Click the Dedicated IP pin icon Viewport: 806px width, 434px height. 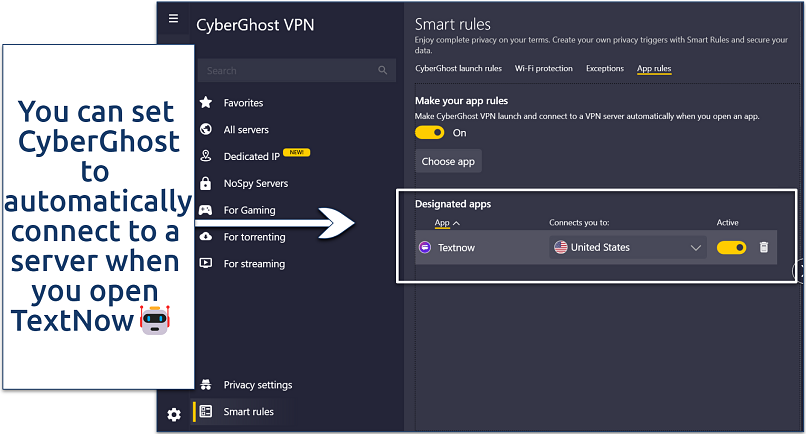coord(206,156)
